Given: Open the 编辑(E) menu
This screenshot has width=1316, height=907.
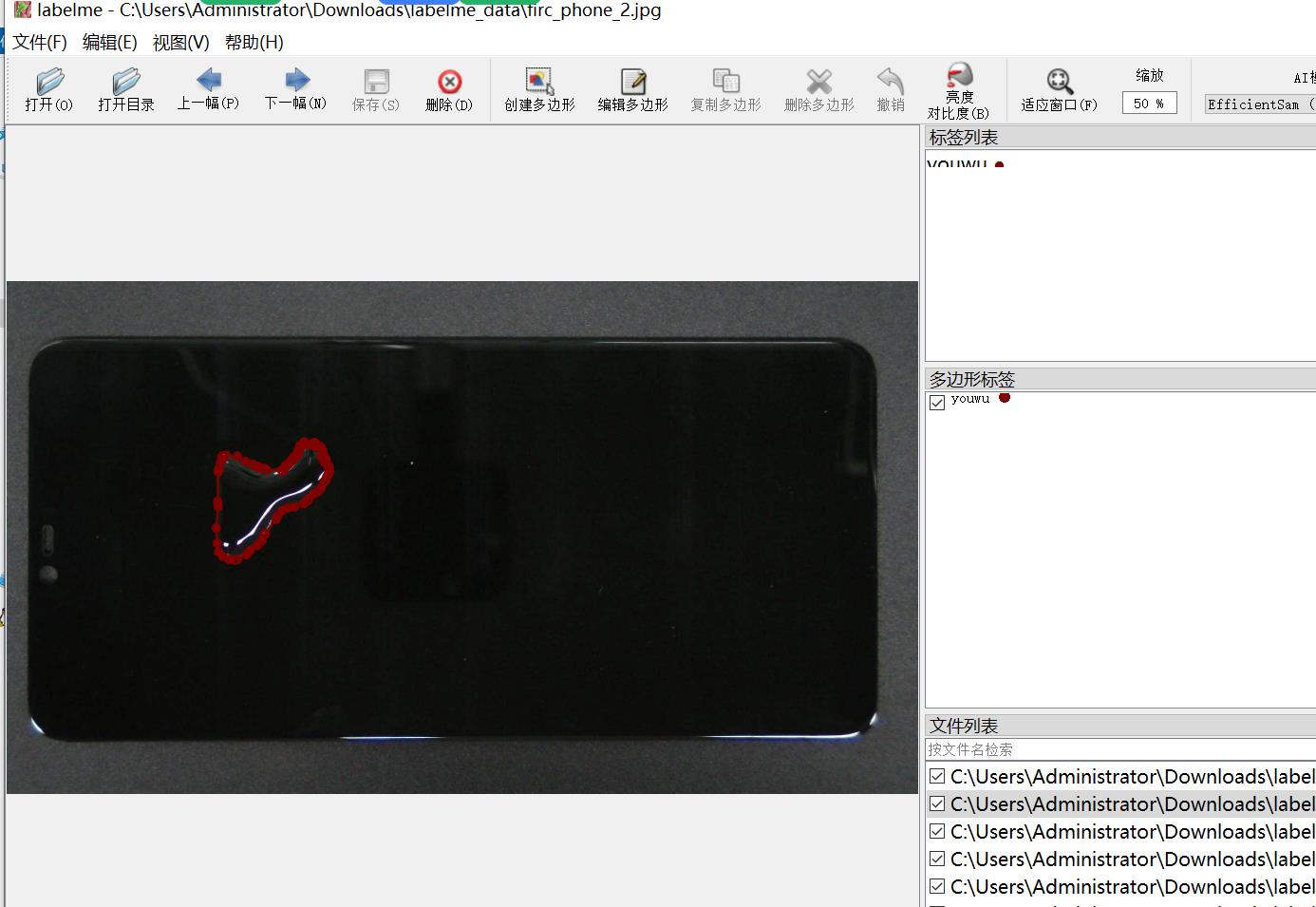Looking at the screenshot, I should (109, 43).
